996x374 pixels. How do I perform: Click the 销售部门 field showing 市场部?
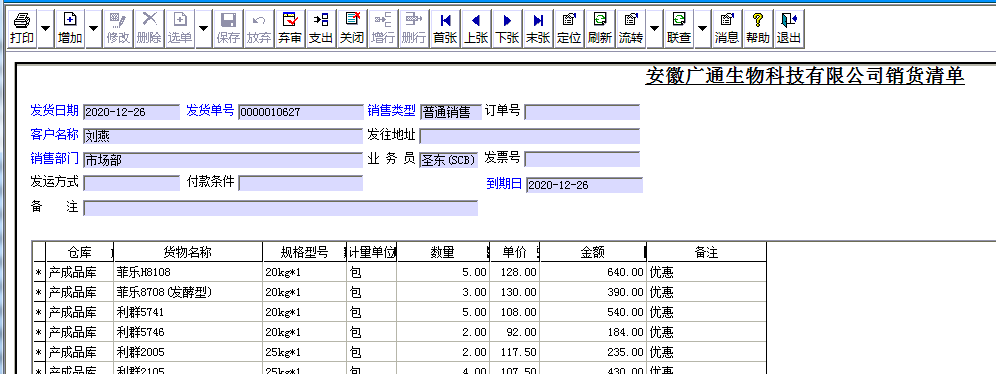tap(222, 160)
